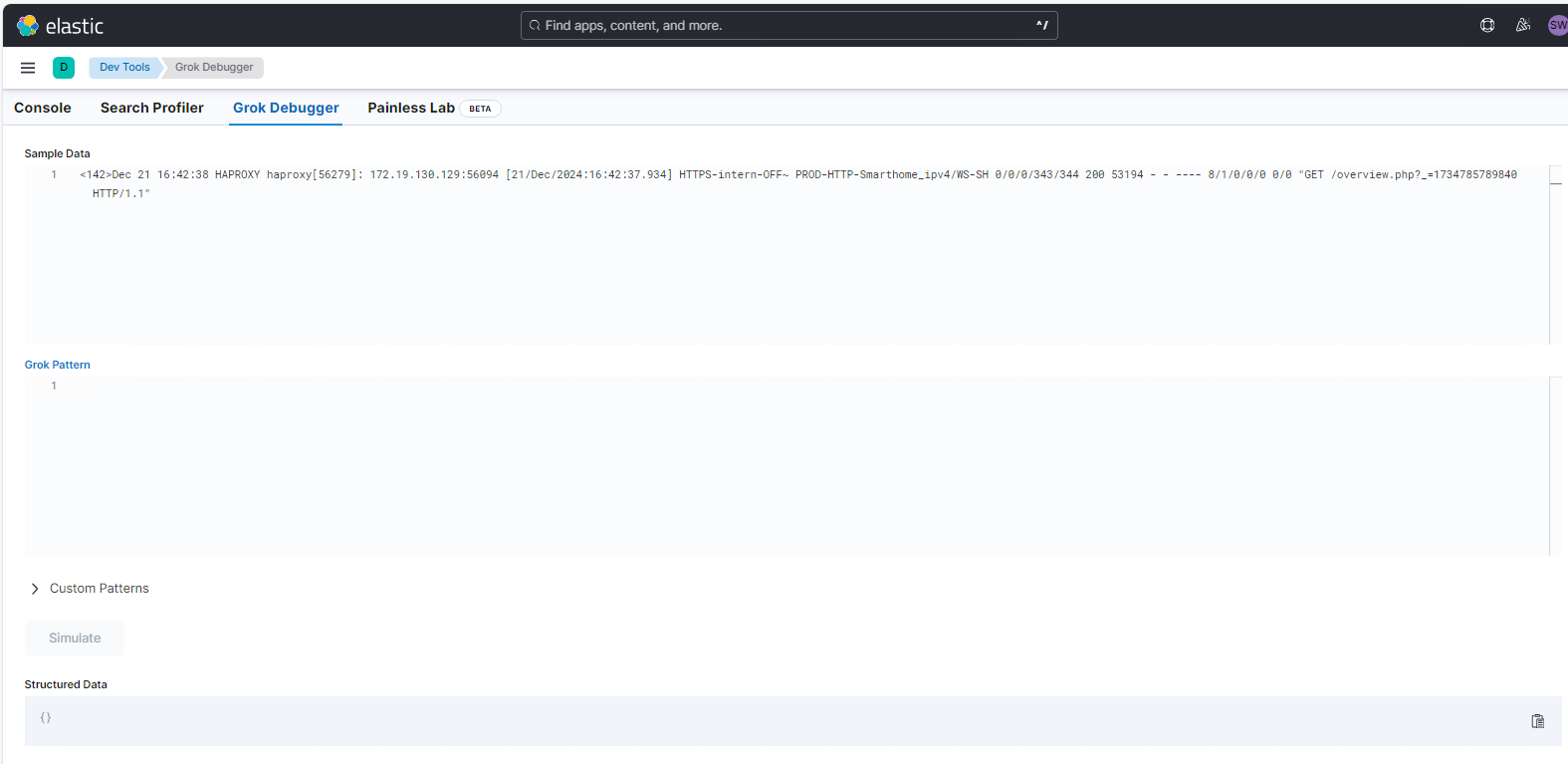Expand the Custom Patterns section
The width and height of the screenshot is (1568, 764).
coord(90,589)
